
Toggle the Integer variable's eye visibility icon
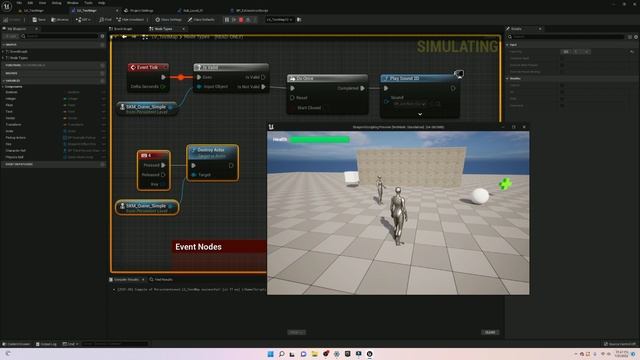[x=103, y=98]
